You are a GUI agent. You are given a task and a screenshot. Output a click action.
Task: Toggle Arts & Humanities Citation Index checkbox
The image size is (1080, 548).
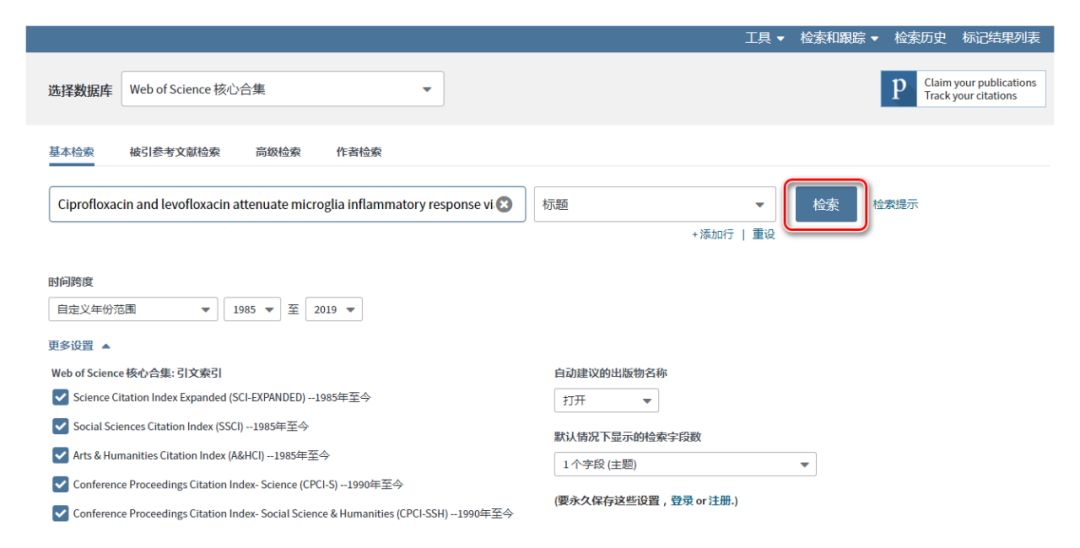click(x=61, y=455)
